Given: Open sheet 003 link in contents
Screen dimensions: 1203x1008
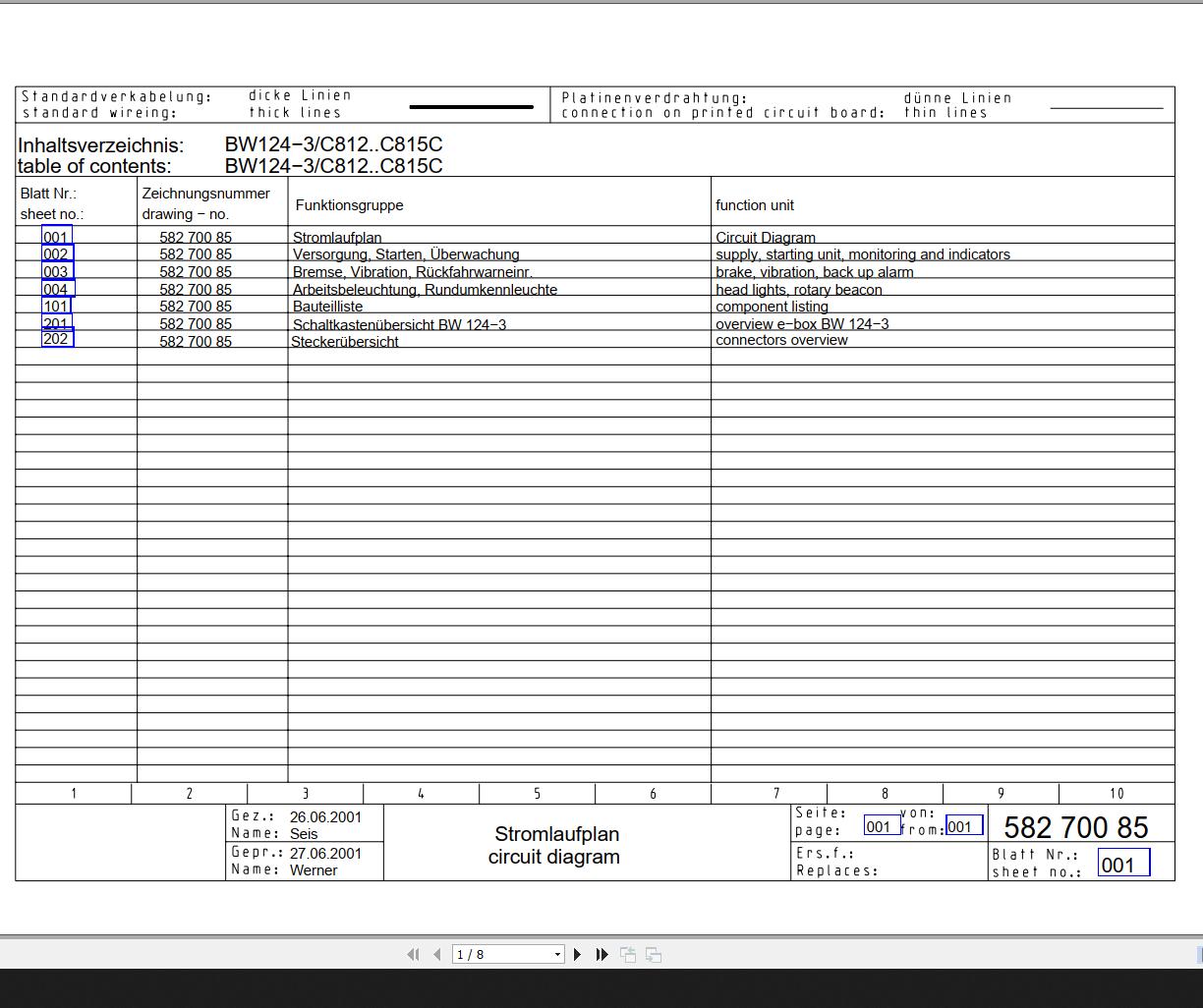Looking at the screenshot, I should coord(57,271).
